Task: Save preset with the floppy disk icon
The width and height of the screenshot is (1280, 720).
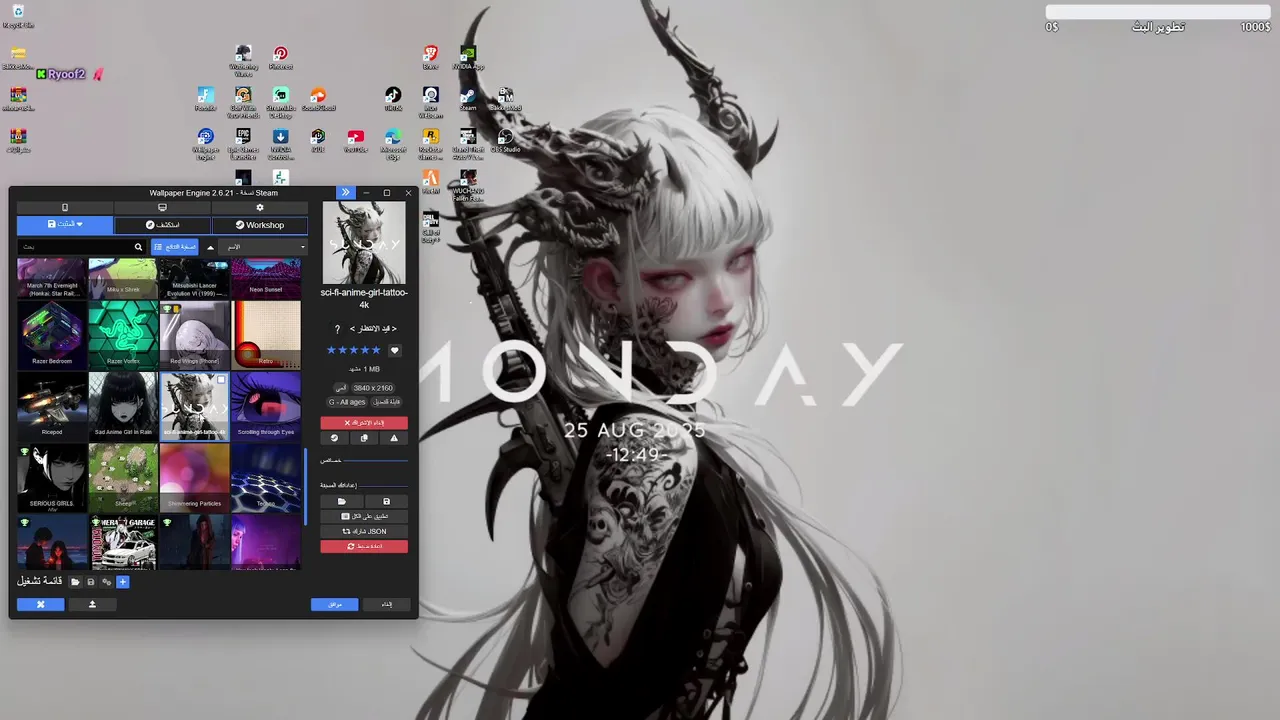Action: click(x=386, y=501)
